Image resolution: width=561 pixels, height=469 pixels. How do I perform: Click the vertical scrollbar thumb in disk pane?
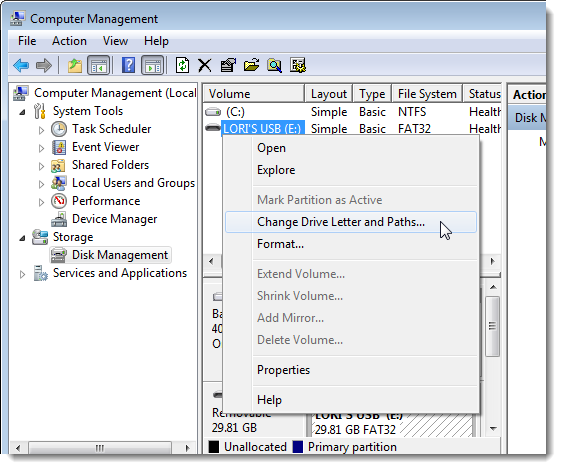(493, 326)
